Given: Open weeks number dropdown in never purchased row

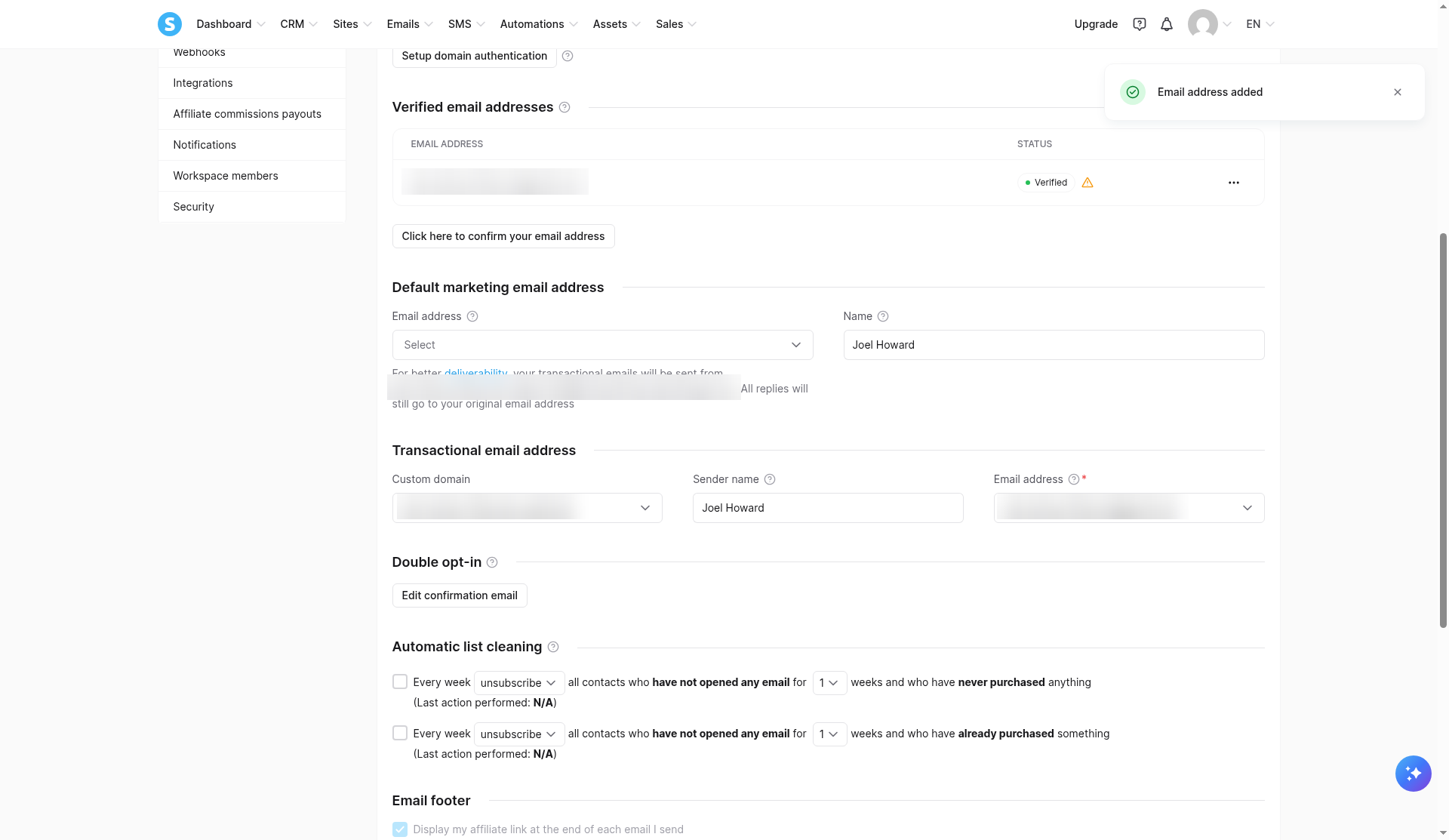Looking at the screenshot, I should point(829,683).
